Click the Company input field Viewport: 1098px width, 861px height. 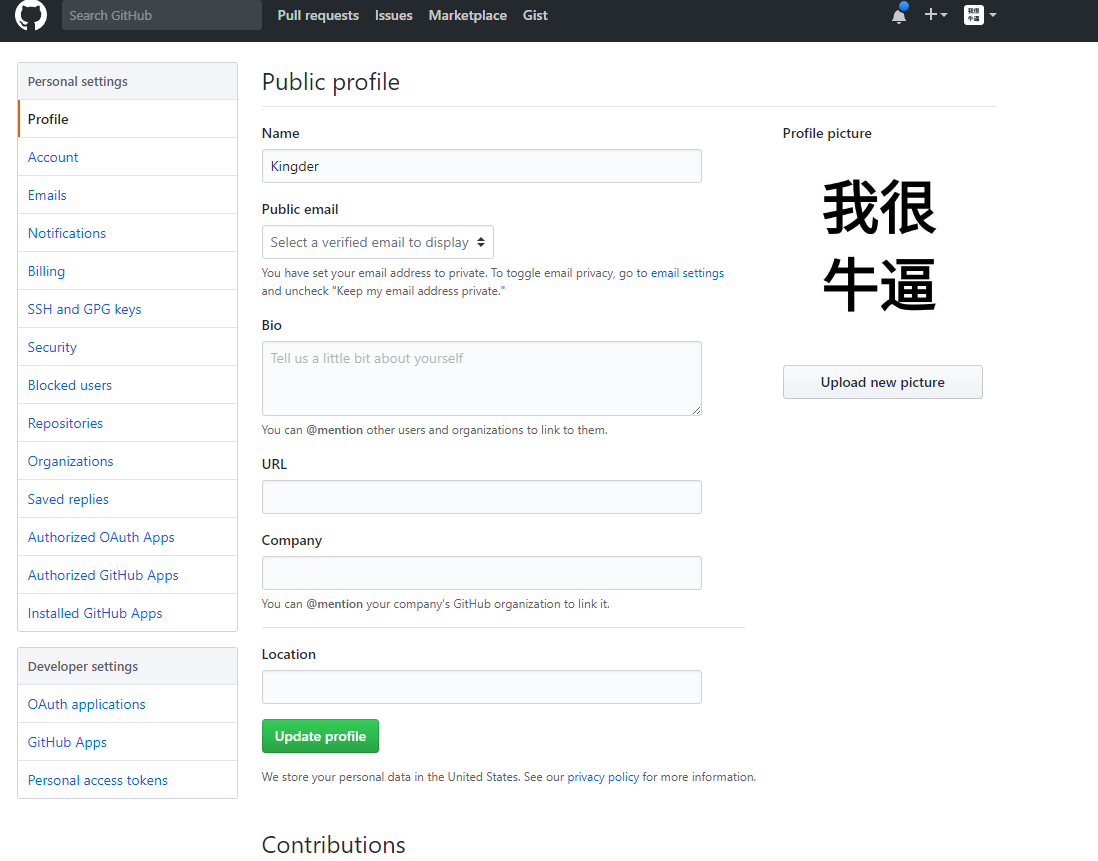(x=482, y=573)
